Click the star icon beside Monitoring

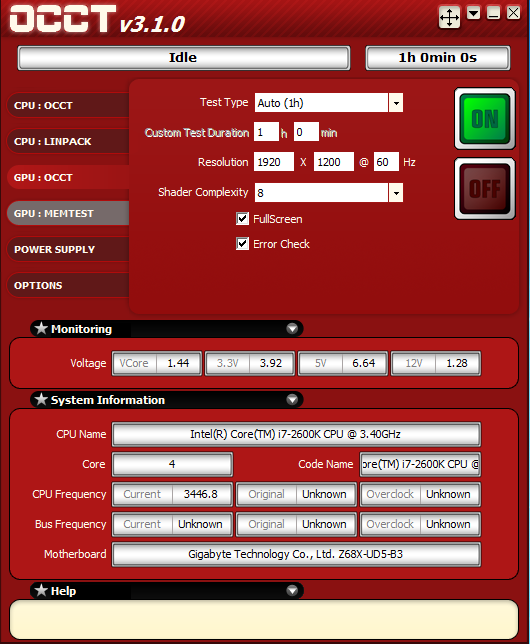click(41, 328)
